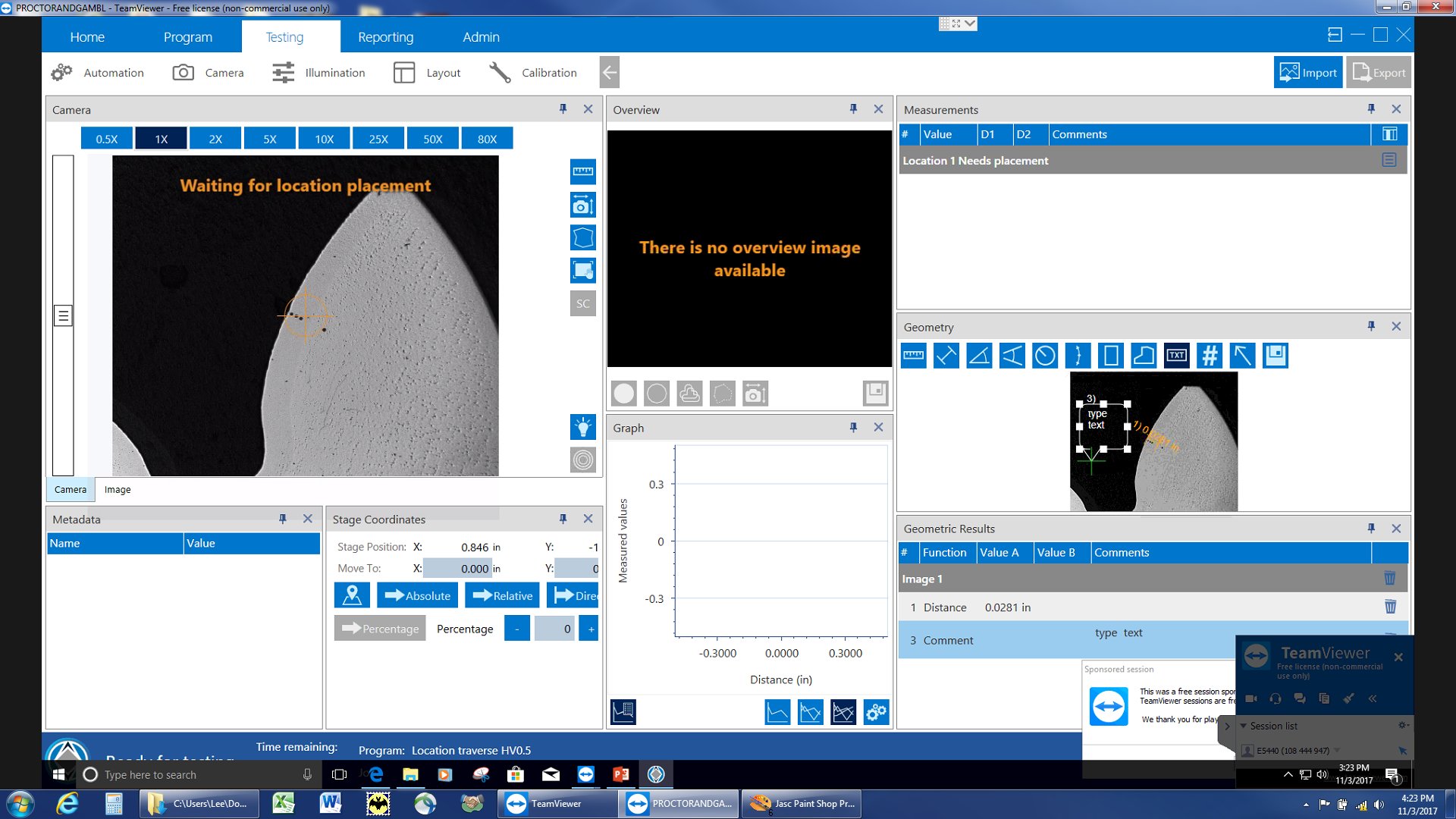
Task: Decrease percentage with minus button
Action: click(x=517, y=628)
